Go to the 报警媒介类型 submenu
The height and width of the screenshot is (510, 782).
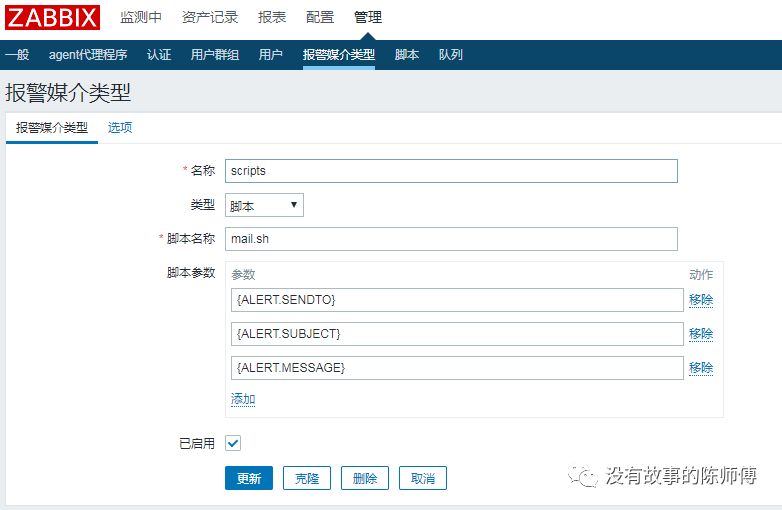point(339,54)
